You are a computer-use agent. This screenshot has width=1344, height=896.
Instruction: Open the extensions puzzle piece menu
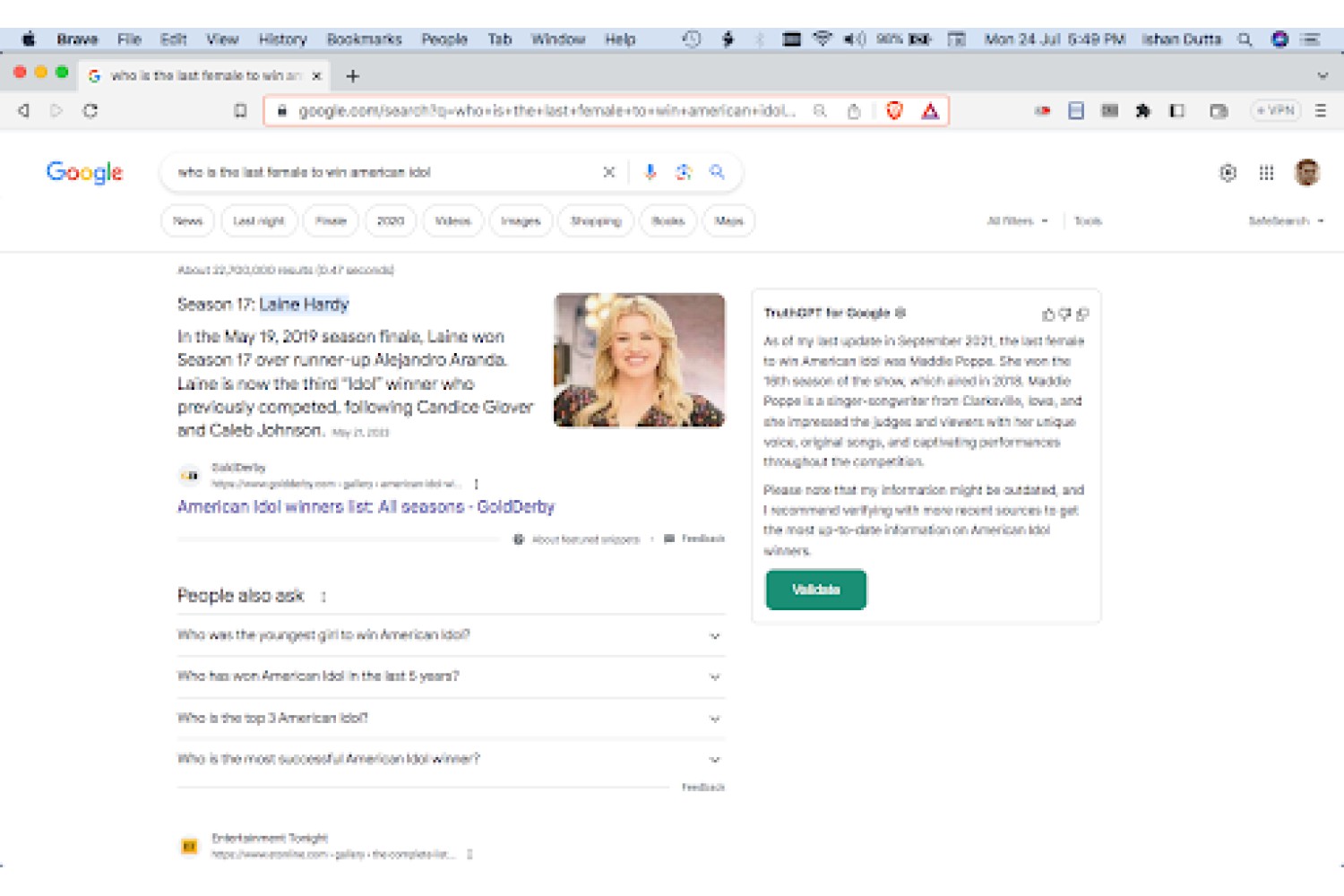pos(1142,111)
